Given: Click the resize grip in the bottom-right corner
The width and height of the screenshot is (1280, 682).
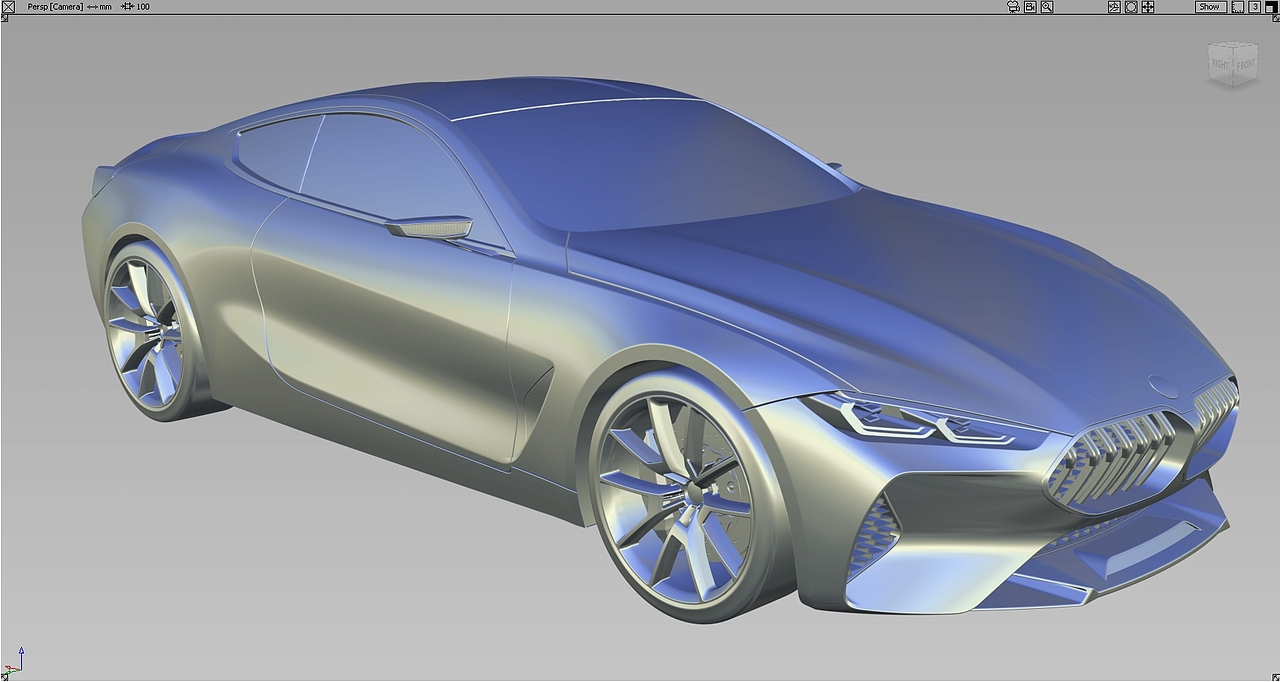Looking at the screenshot, I should pos(1275,677).
